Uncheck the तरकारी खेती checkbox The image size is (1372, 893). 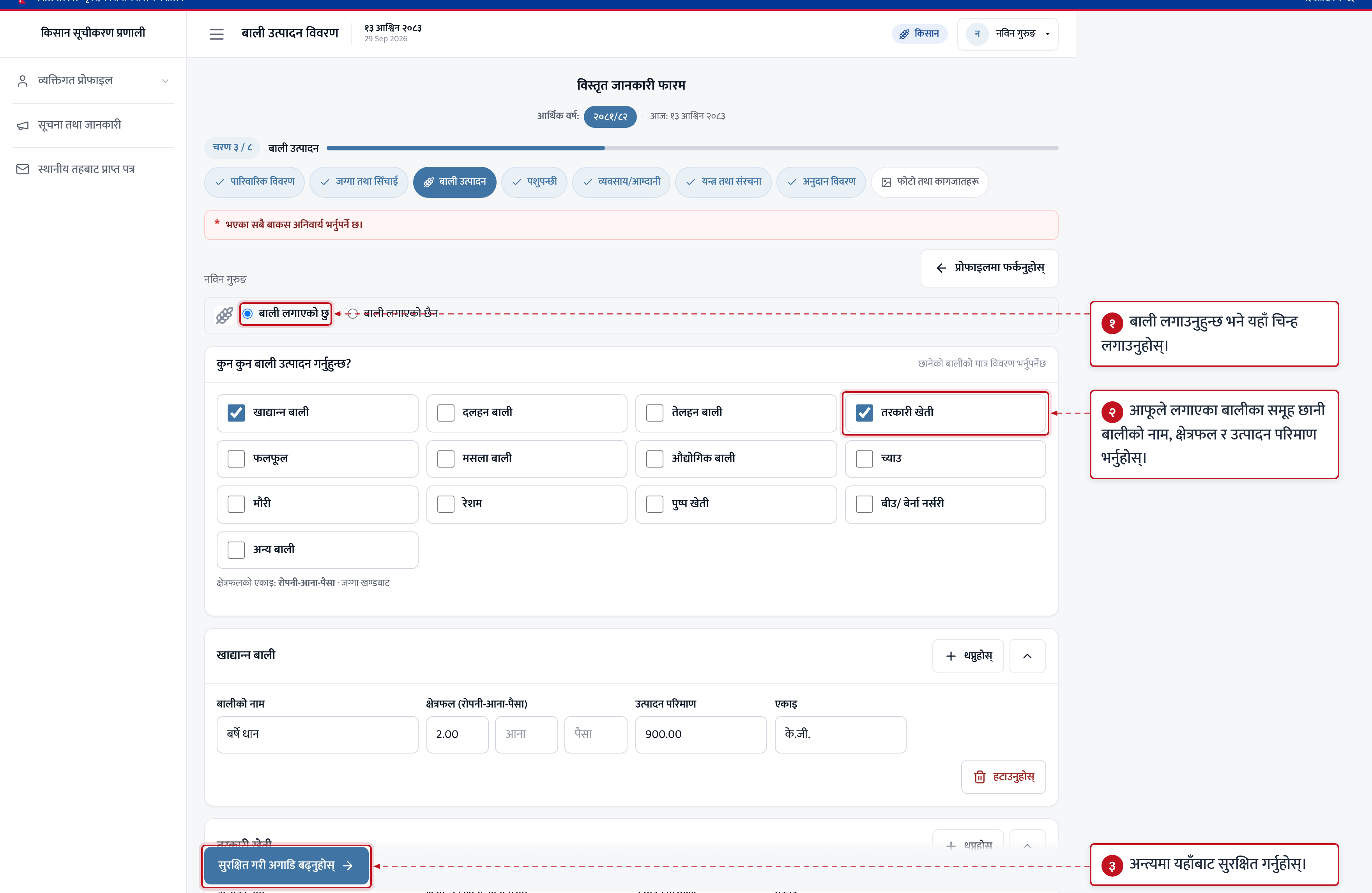pos(864,413)
